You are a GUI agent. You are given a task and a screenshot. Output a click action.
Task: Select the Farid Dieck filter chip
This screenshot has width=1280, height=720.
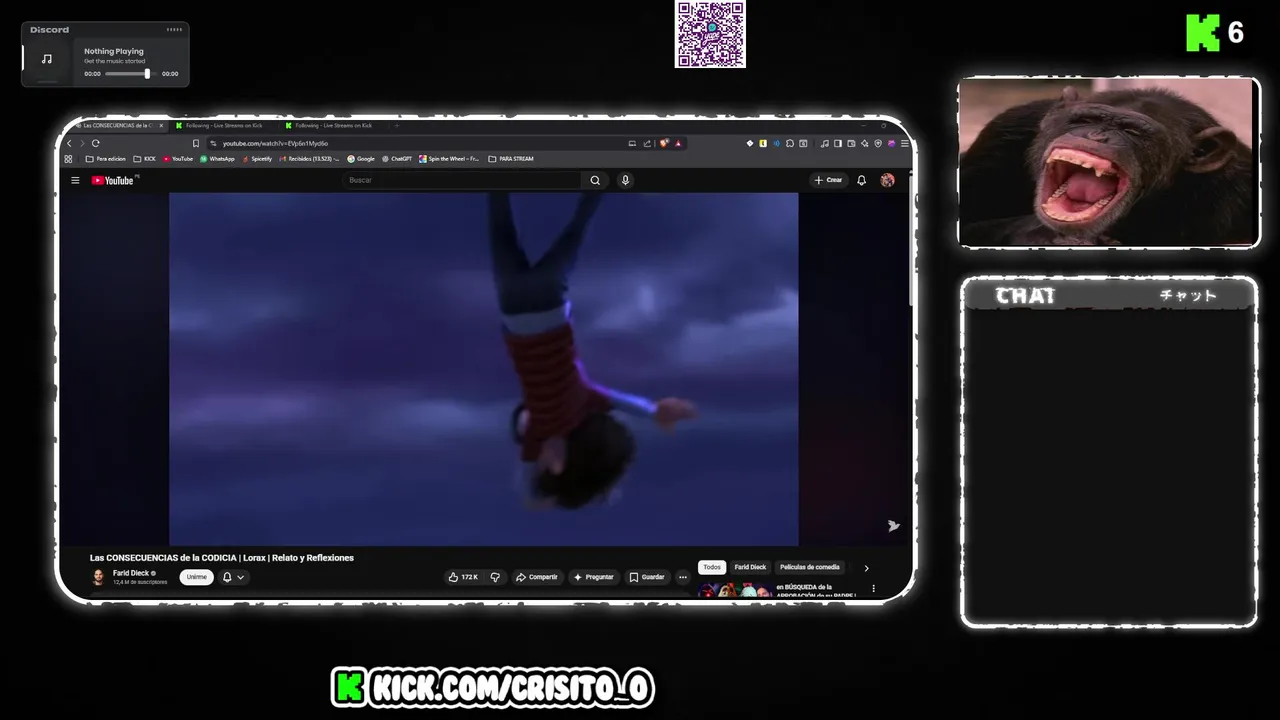(x=750, y=567)
